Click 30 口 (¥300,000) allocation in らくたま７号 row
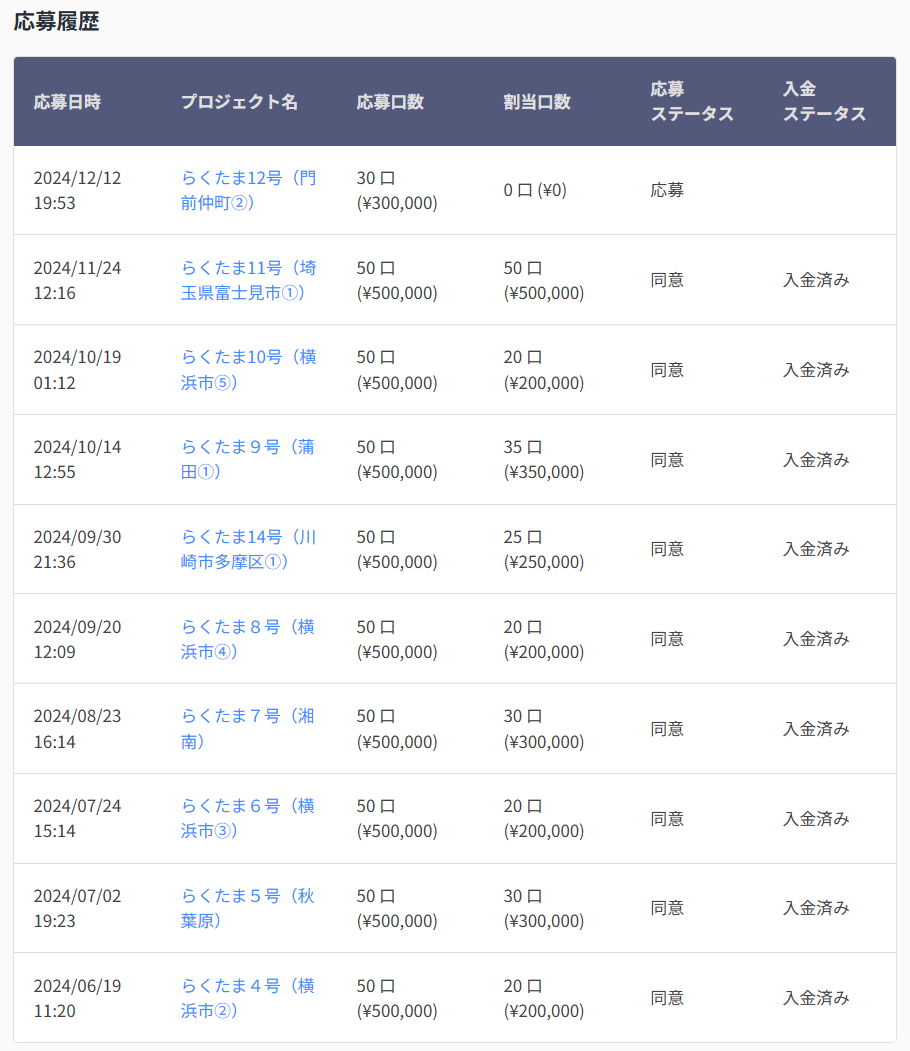Viewport: 910px width, 1051px height. [543, 729]
